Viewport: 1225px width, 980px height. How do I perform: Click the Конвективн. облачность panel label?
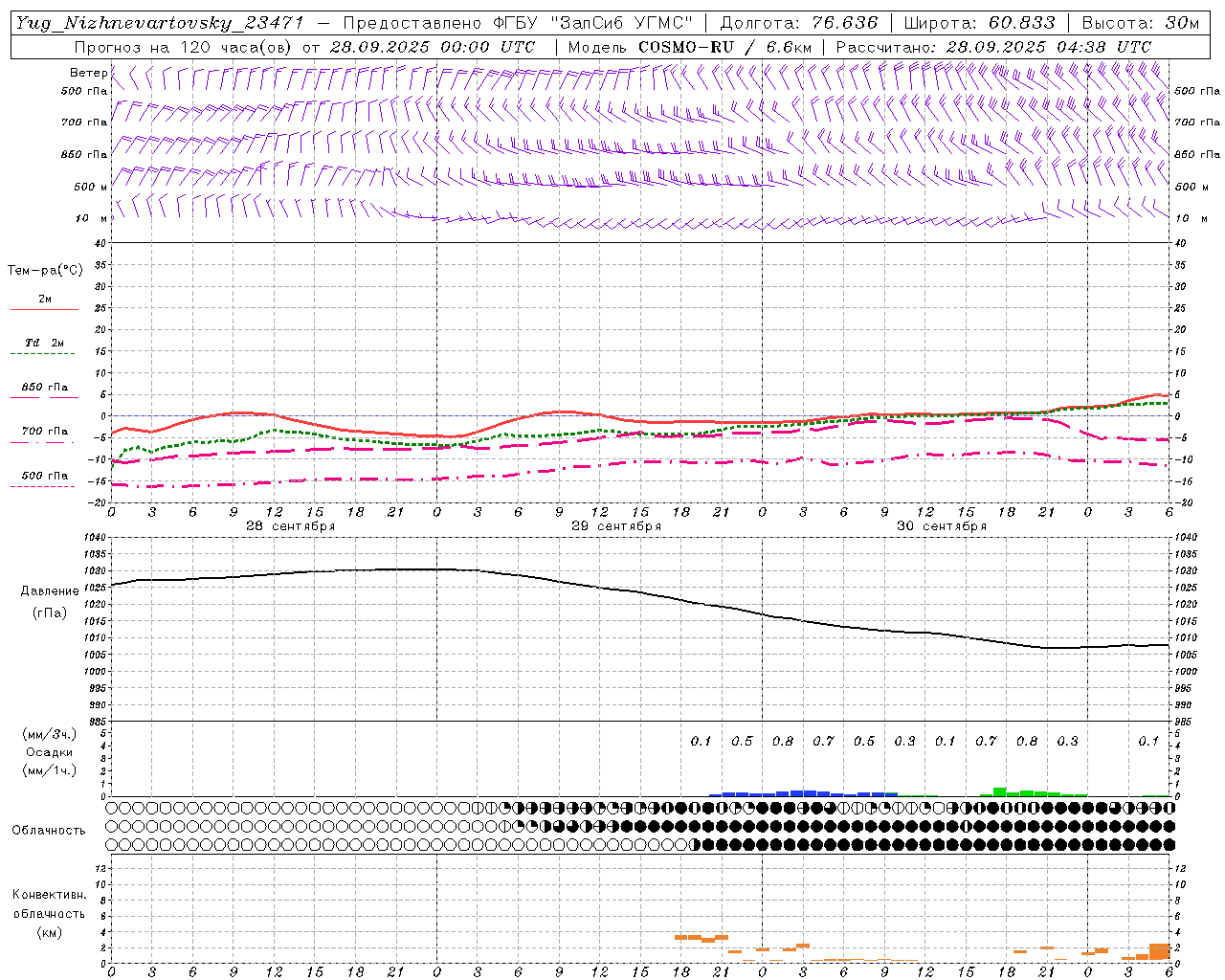click(x=49, y=913)
